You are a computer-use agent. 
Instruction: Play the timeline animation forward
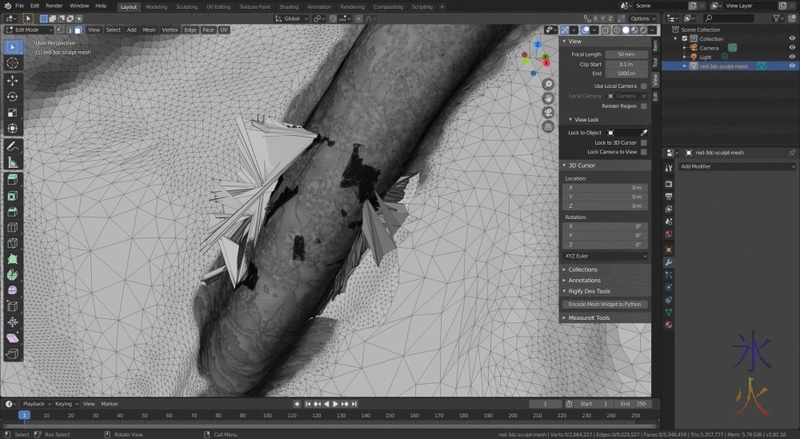coord(334,403)
